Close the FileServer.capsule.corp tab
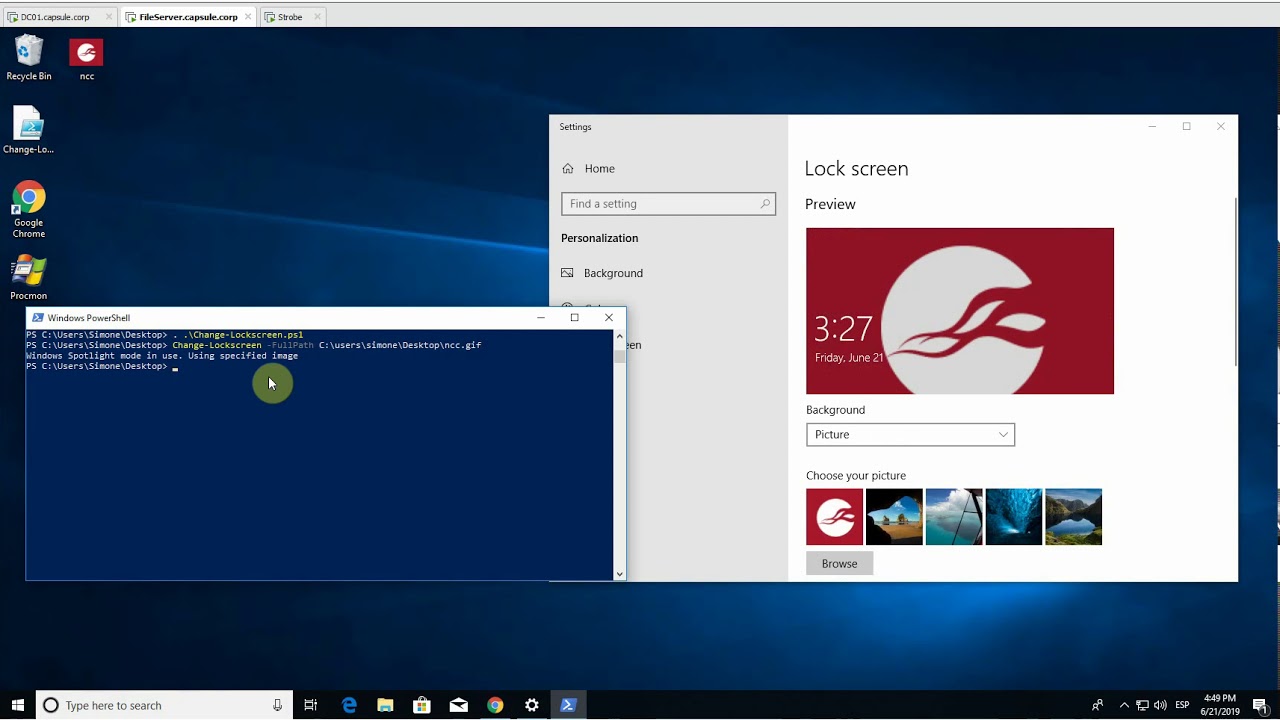Image resolution: width=1280 pixels, height=720 pixels. point(248,17)
